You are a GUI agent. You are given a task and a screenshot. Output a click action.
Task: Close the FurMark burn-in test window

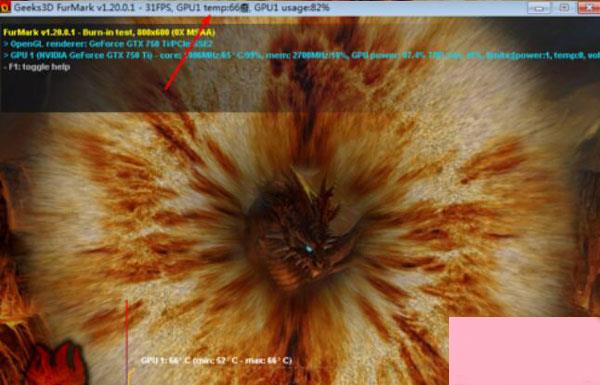click(x=589, y=8)
